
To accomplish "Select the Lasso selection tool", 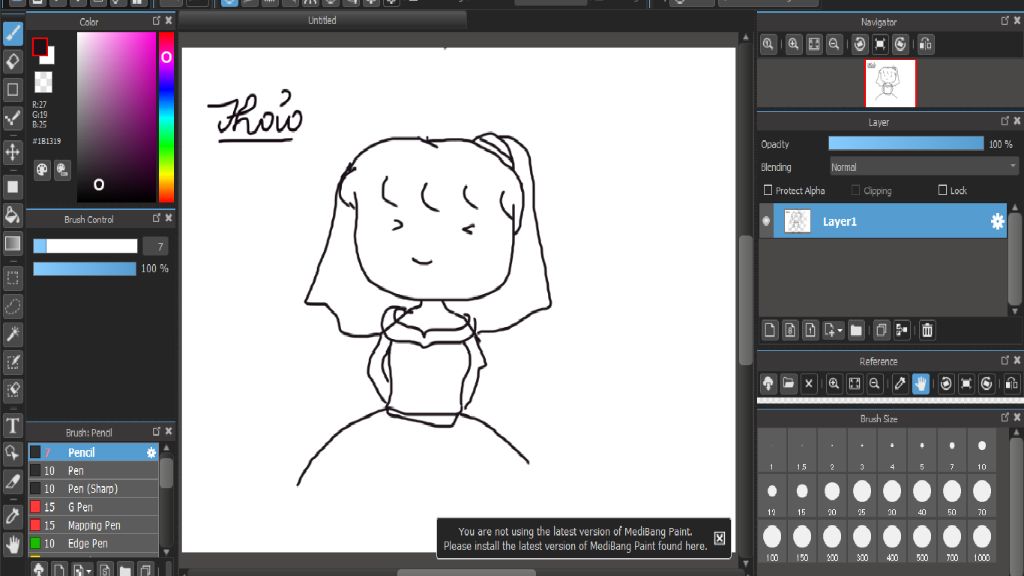I will [12, 306].
